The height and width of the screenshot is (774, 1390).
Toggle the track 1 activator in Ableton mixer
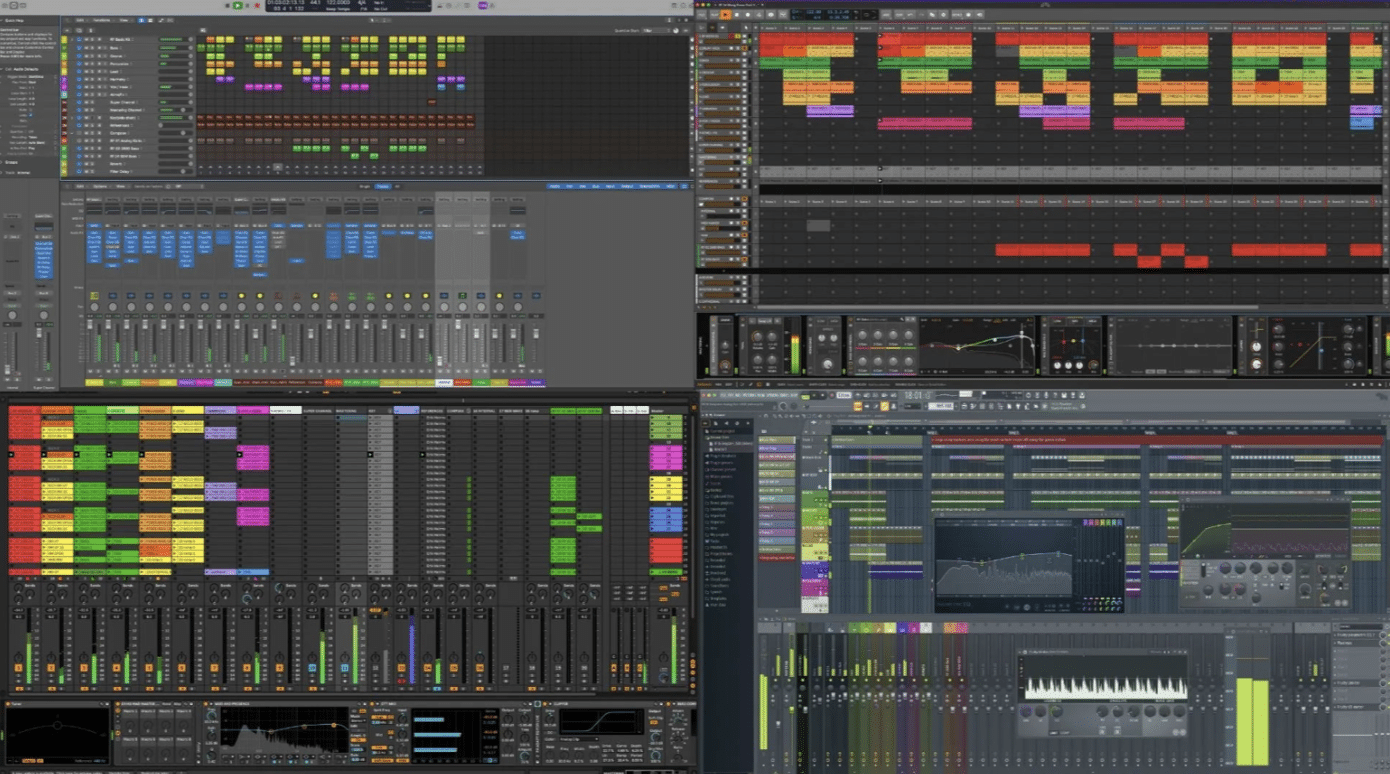[17, 668]
